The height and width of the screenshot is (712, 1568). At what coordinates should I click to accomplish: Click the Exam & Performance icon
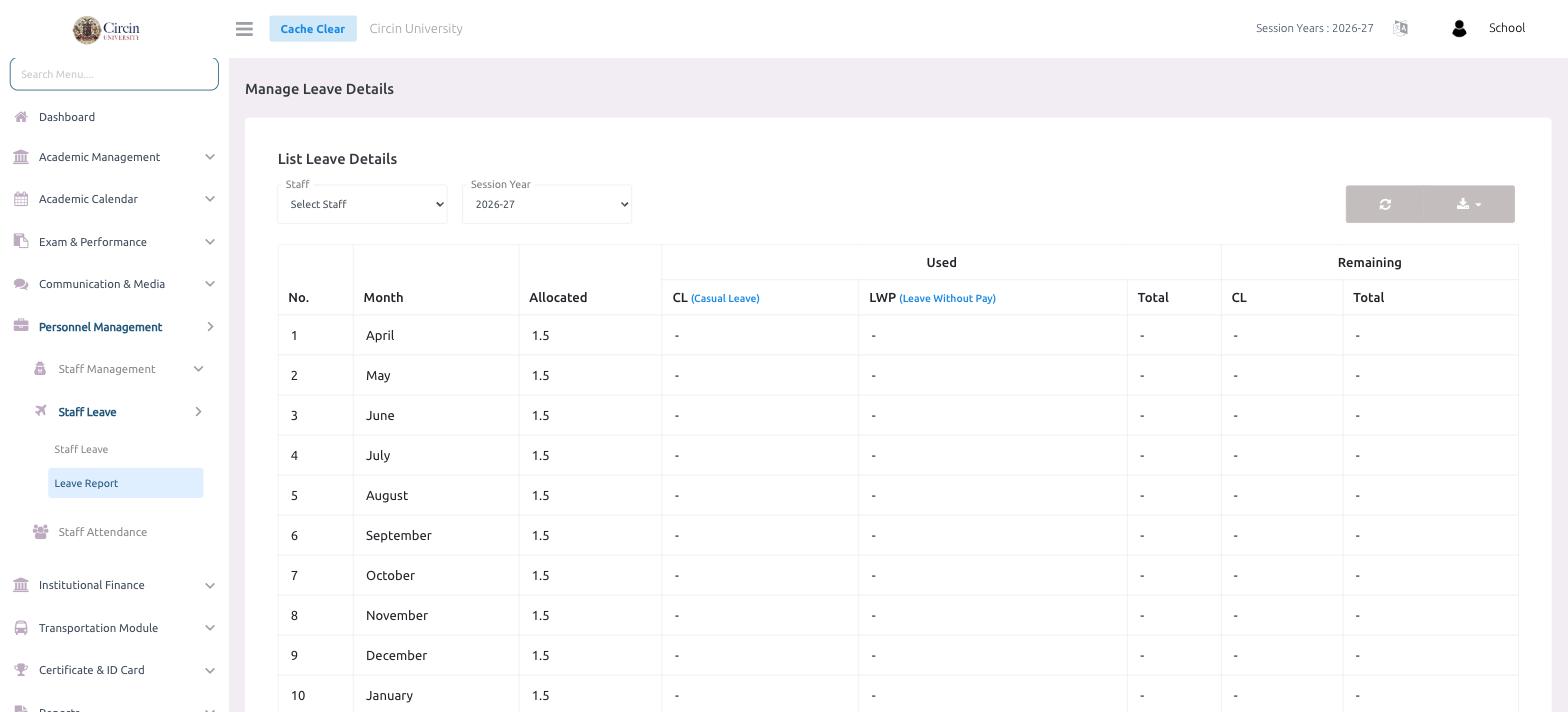[x=21, y=241]
